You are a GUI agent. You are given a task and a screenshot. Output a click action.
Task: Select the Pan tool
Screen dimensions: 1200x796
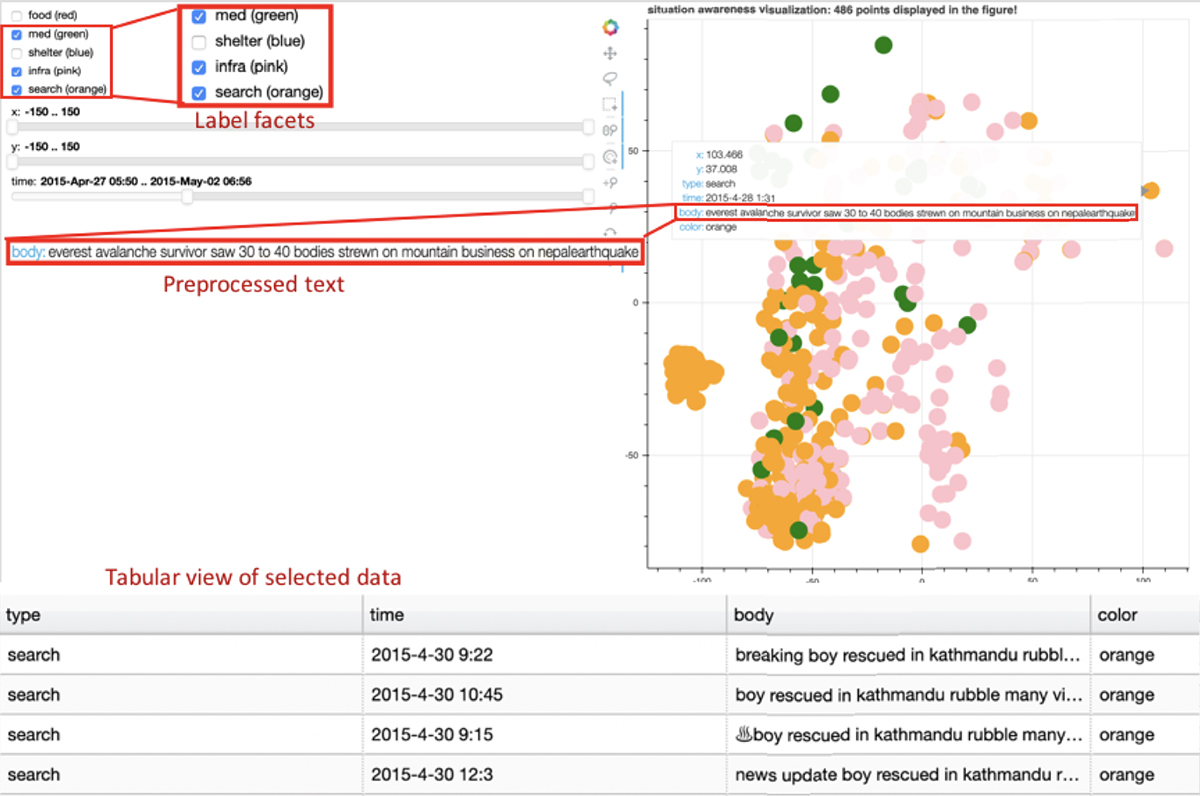click(x=609, y=53)
